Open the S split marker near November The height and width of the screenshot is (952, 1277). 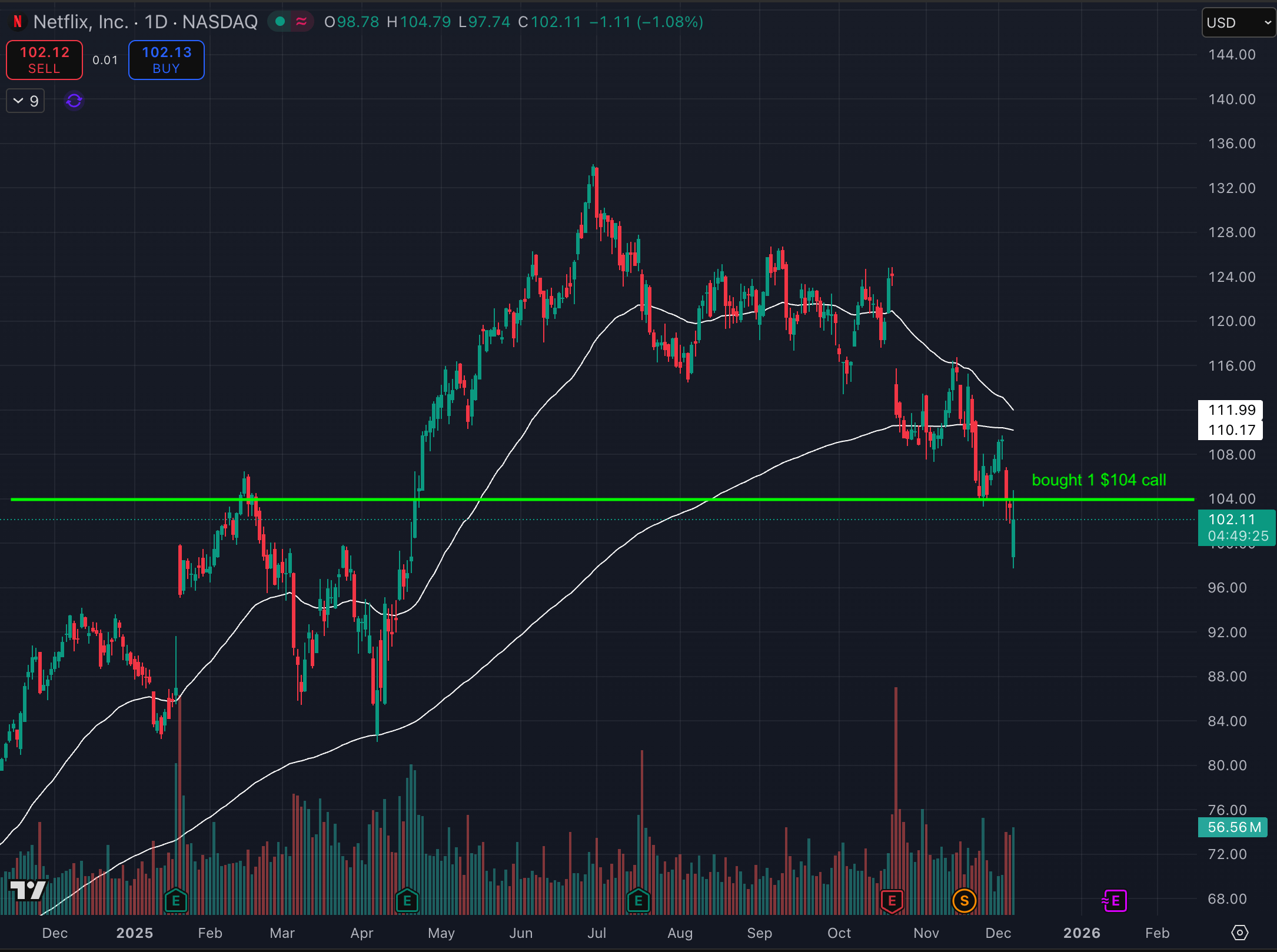(963, 901)
